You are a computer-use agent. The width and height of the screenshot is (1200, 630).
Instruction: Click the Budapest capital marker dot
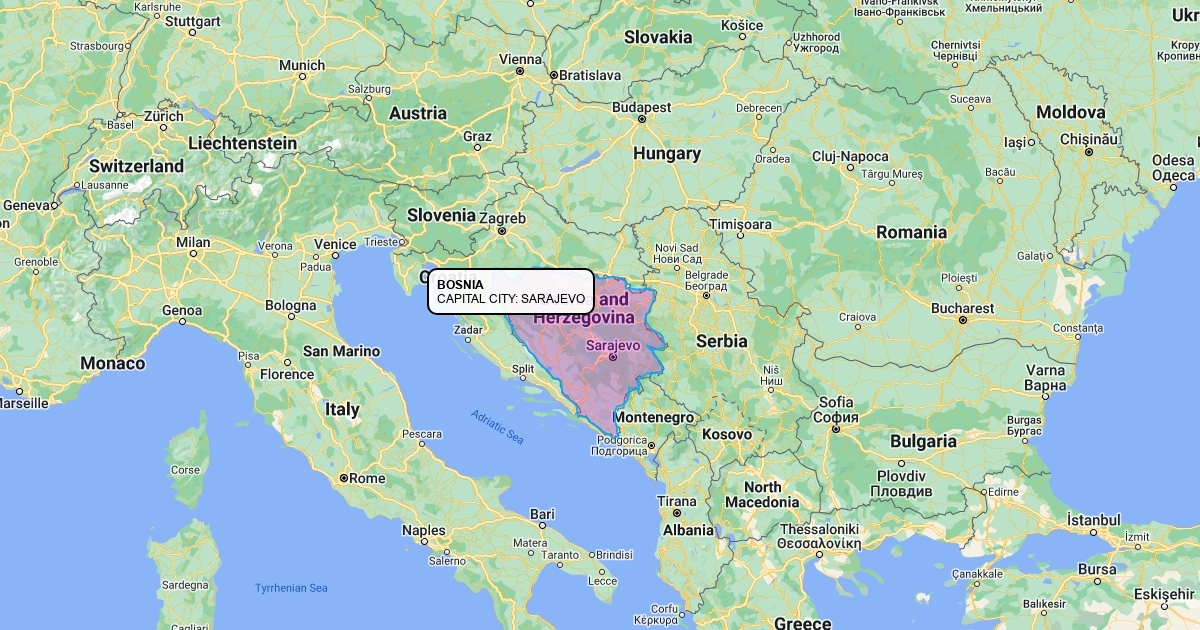pyautogui.click(x=642, y=119)
